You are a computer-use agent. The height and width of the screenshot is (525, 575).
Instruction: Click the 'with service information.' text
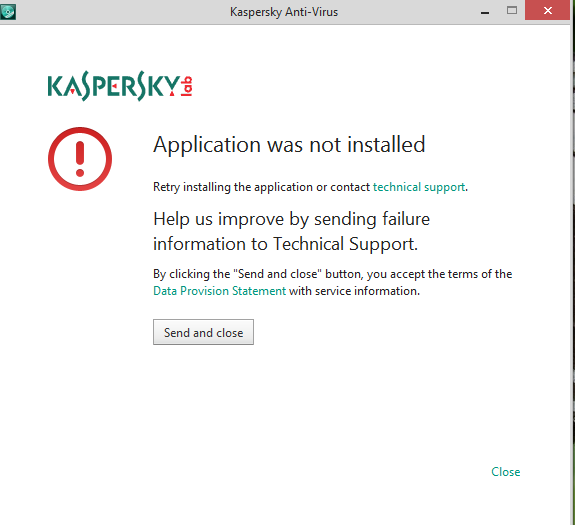(354, 291)
